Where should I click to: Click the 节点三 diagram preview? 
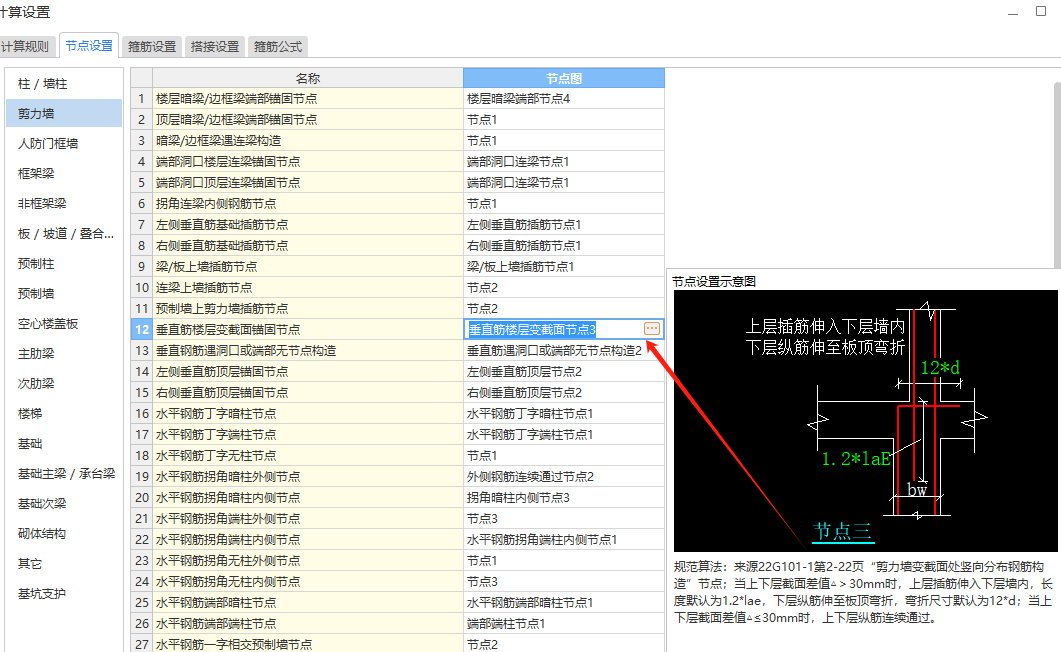tap(865, 421)
